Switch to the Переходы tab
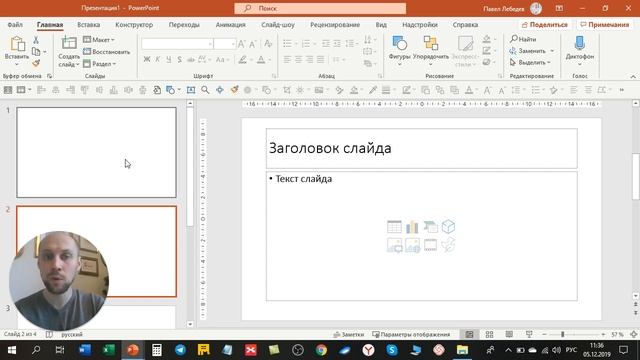Viewport: 640px width, 360px height. pos(184,24)
